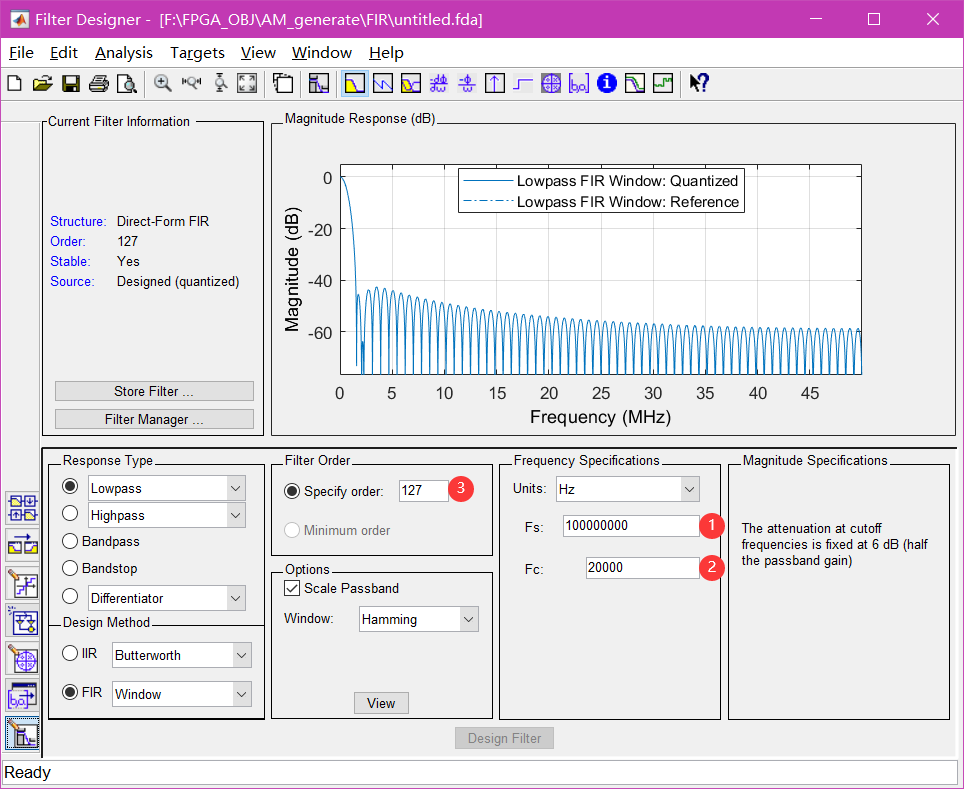Save the current session
The height and width of the screenshot is (789, 964).
71,83
